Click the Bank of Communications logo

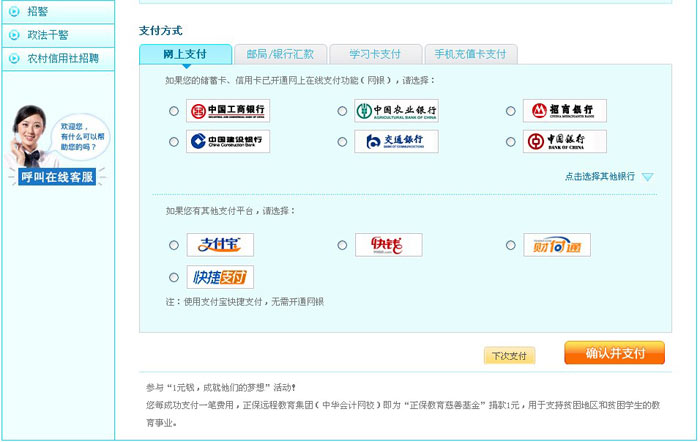[x=396, y=142]
